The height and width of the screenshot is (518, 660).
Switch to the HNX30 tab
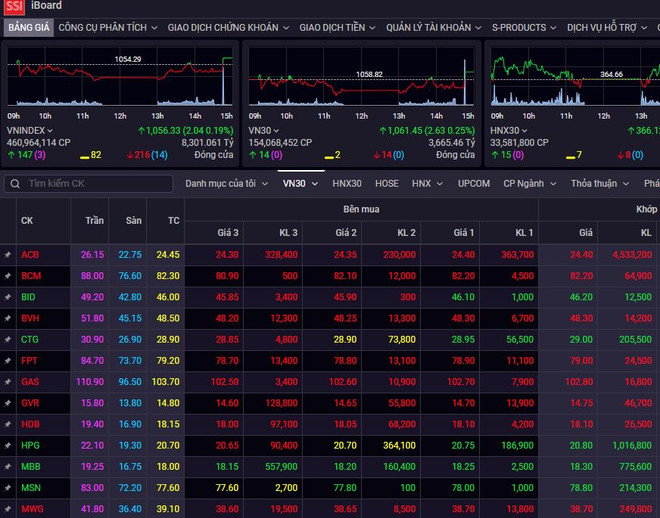pyautogui.click(x=347, y=184)
